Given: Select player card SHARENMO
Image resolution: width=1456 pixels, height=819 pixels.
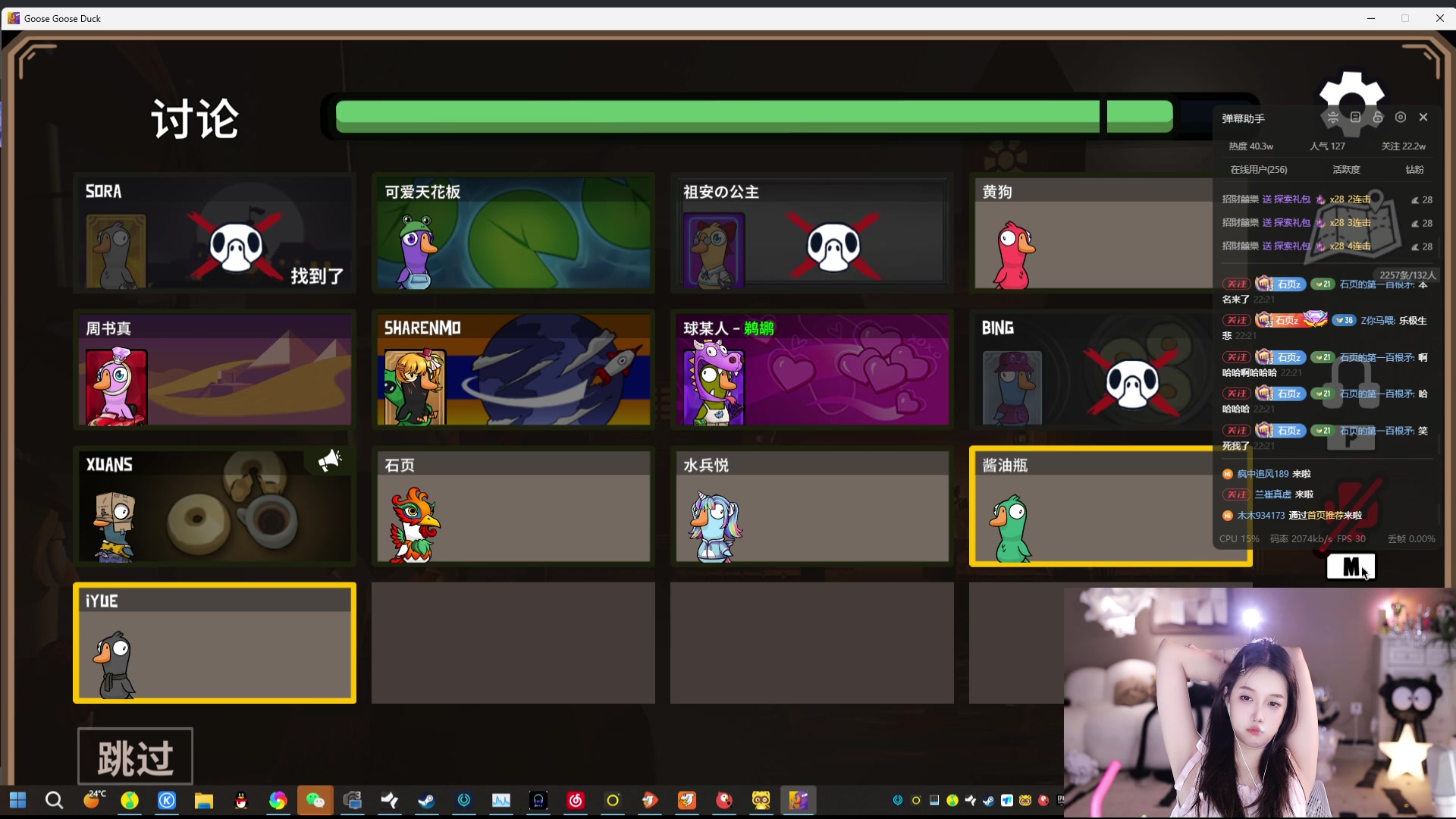Looking at the screenshot, I should pyautogui.click(x=513, y=369).
